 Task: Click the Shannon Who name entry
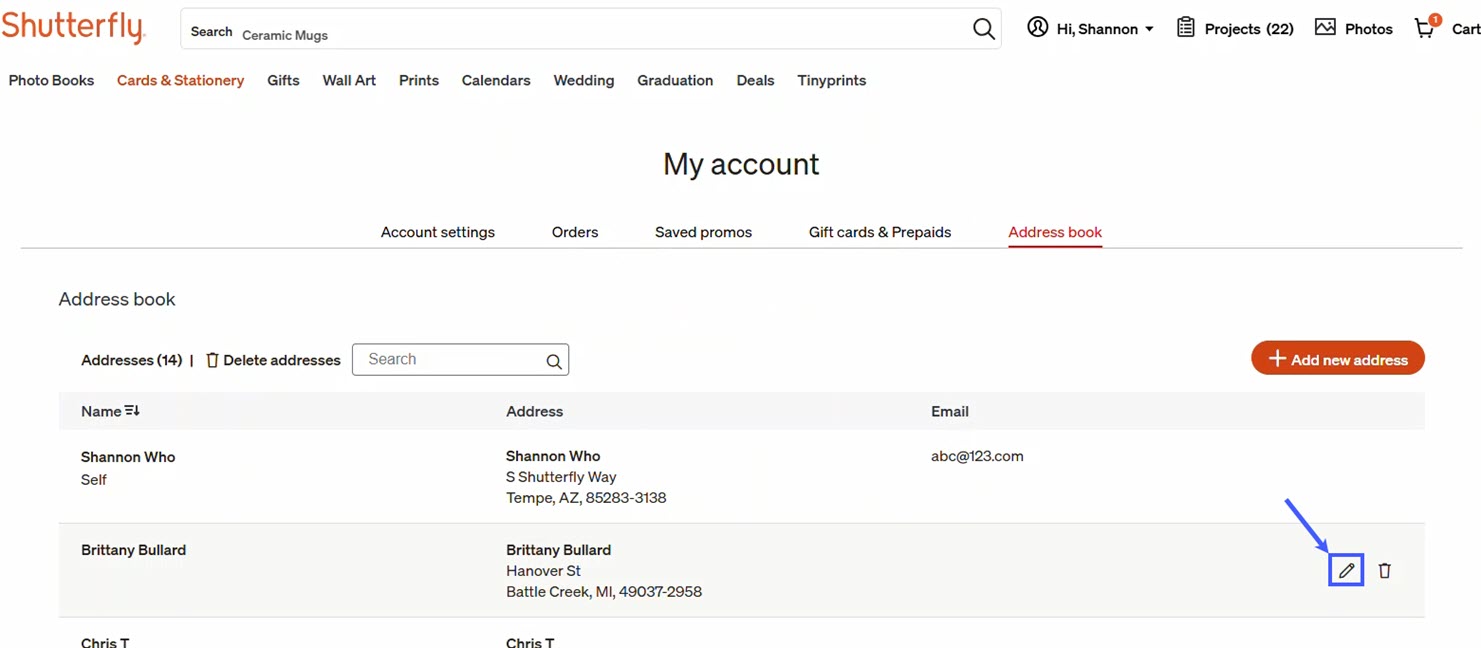[128, 457]
